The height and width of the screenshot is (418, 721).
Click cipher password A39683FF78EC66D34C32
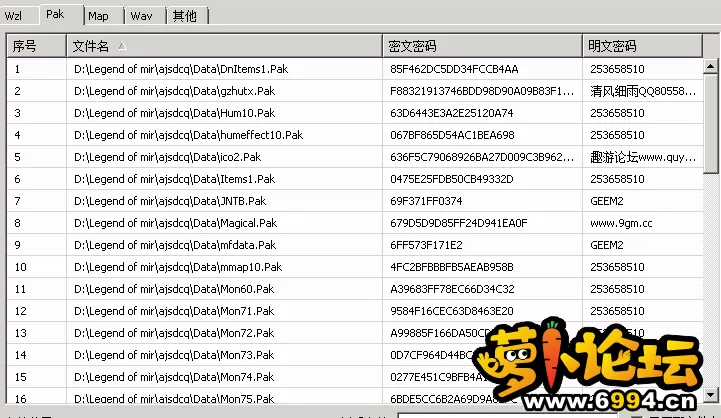452,289
